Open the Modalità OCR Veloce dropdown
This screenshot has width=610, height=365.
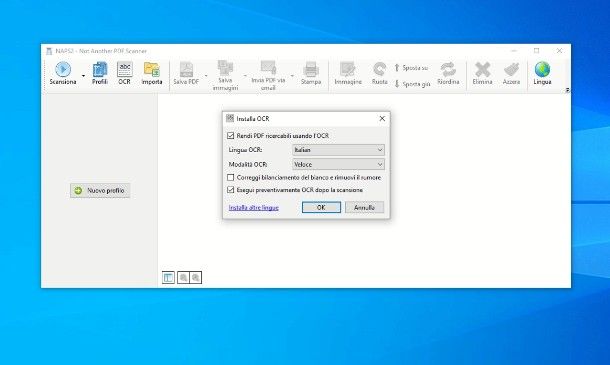pyautogui.click(x=338, y=164)
